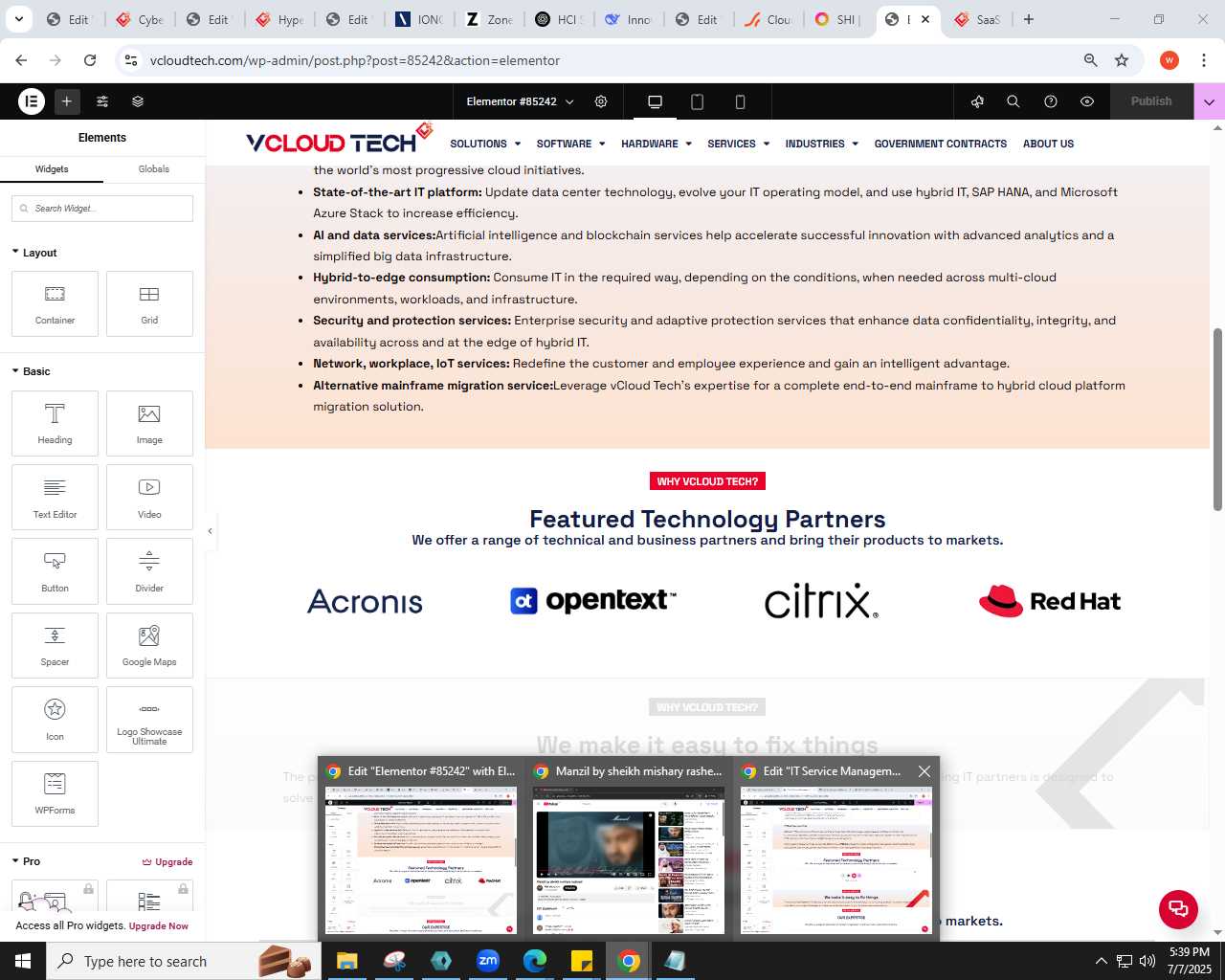Open a new Chrome tab

[x=1029, y=19]
